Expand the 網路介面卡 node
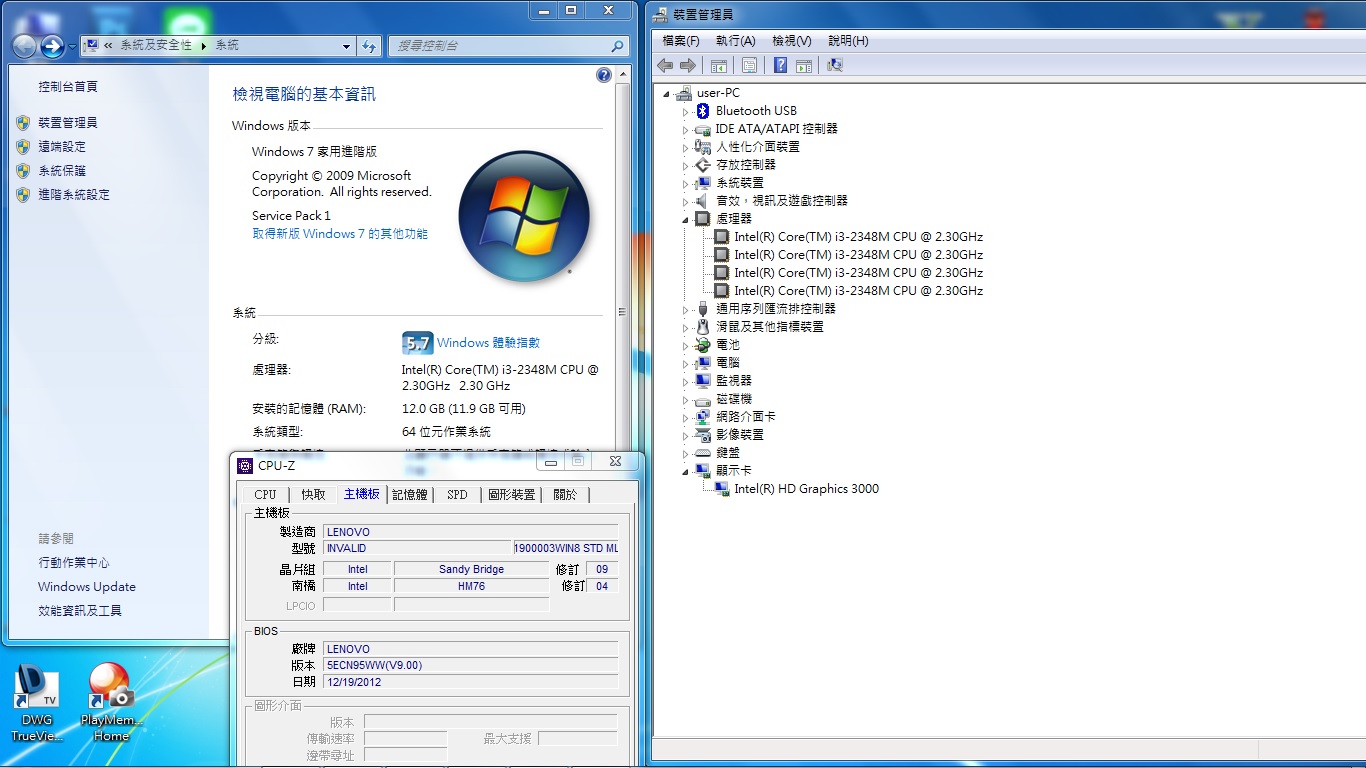 (686, 418)
